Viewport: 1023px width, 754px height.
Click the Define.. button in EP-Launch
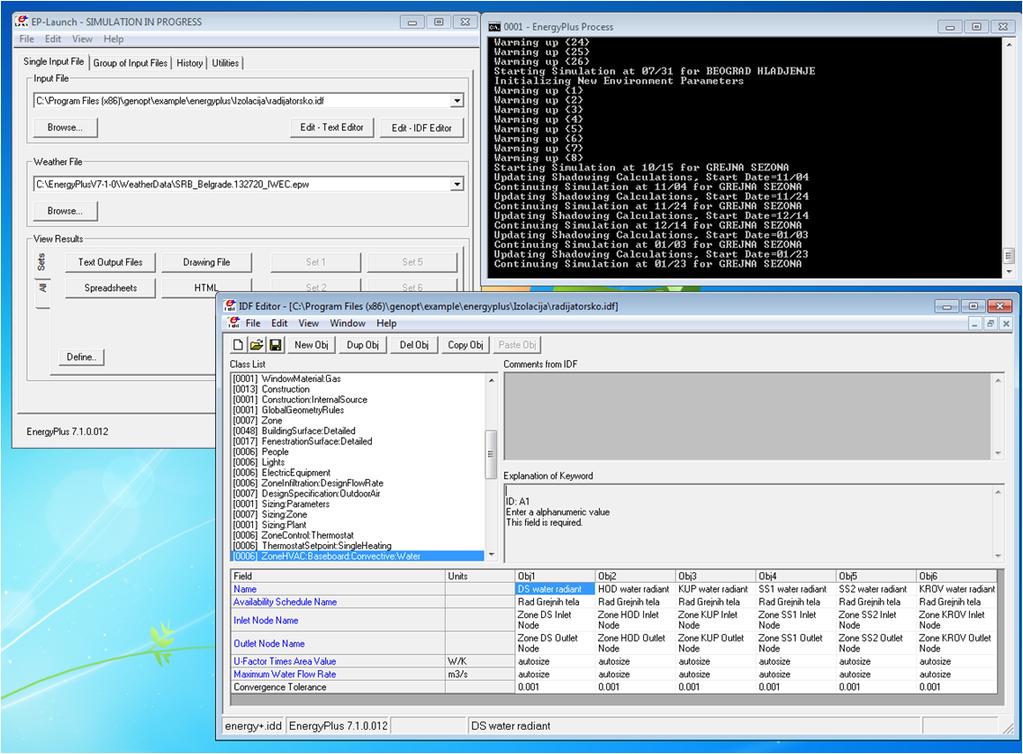click(81, 357)
